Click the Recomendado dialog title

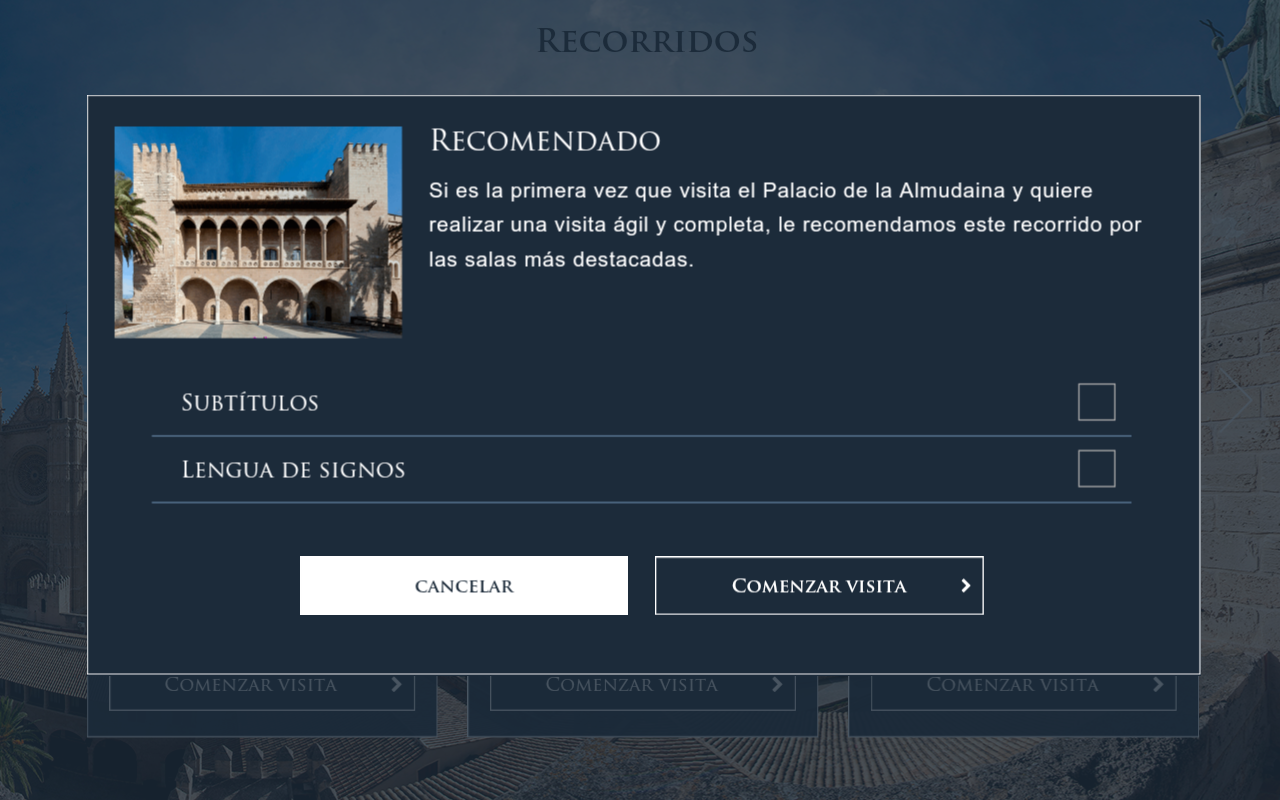tap(545, 141)
